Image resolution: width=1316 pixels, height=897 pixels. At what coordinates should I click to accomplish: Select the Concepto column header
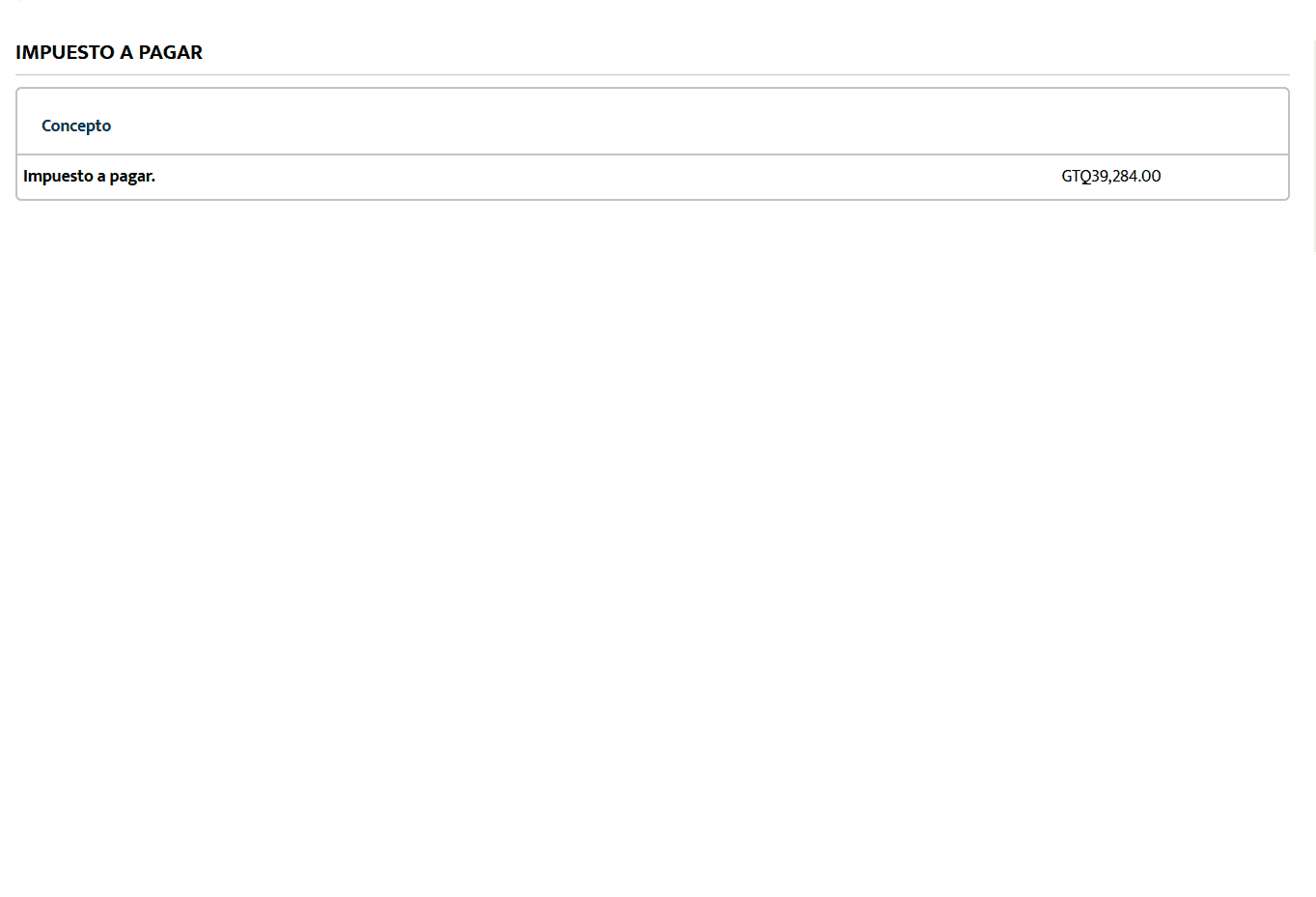point(76,126)
